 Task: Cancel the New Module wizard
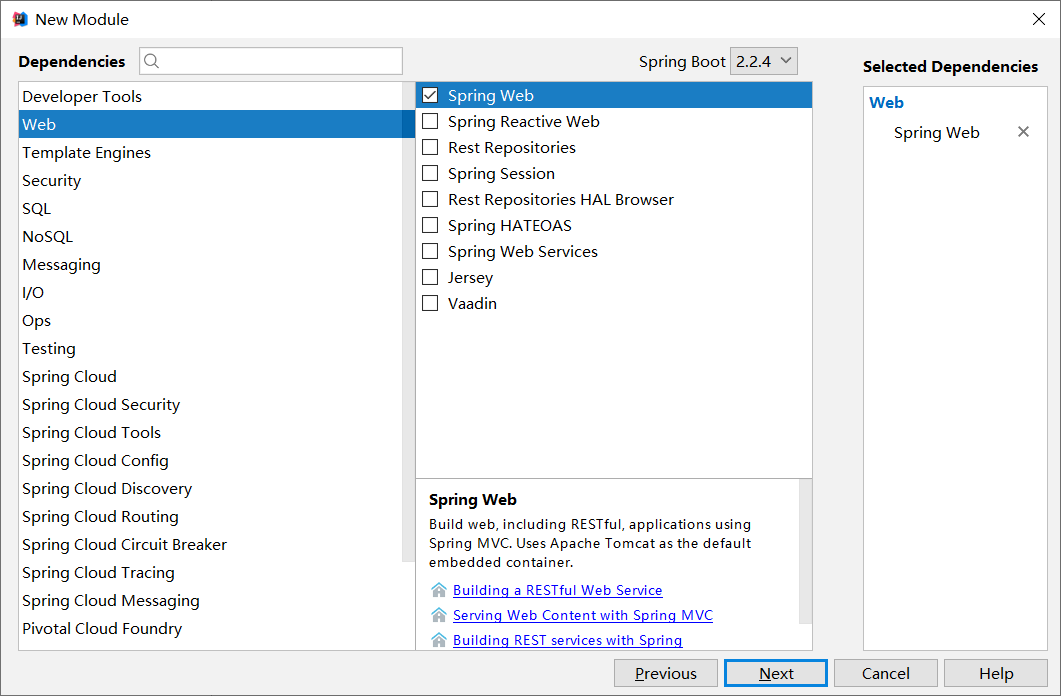coord(886,673)
